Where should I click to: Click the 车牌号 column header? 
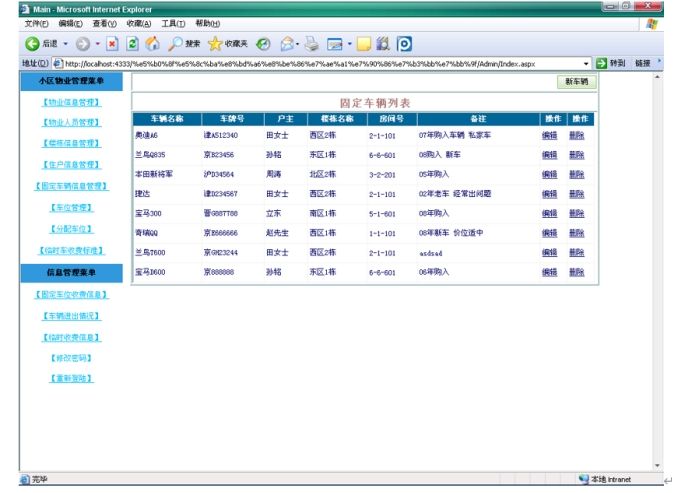click(x=232, y=119)
